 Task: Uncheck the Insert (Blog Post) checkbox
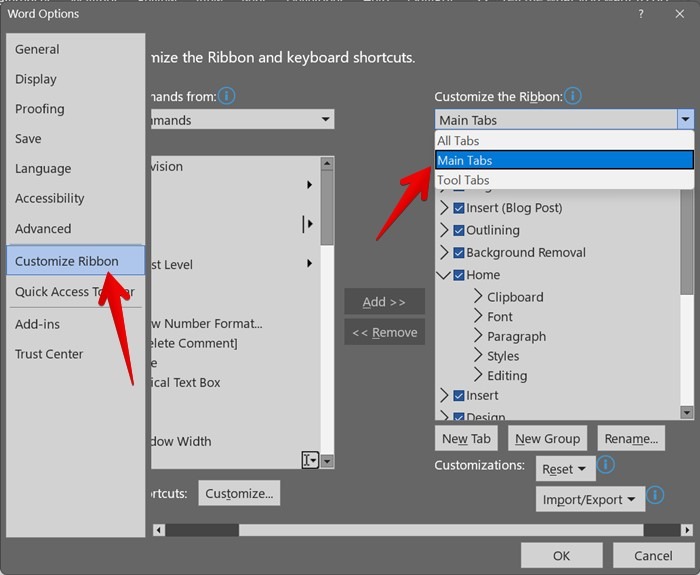458,208
